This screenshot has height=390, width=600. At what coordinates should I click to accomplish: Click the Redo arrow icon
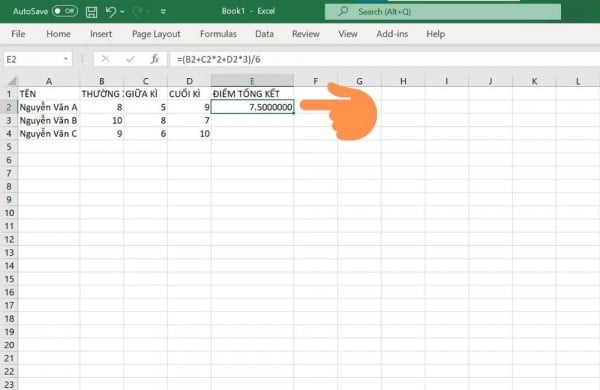[x=137, y=12]
